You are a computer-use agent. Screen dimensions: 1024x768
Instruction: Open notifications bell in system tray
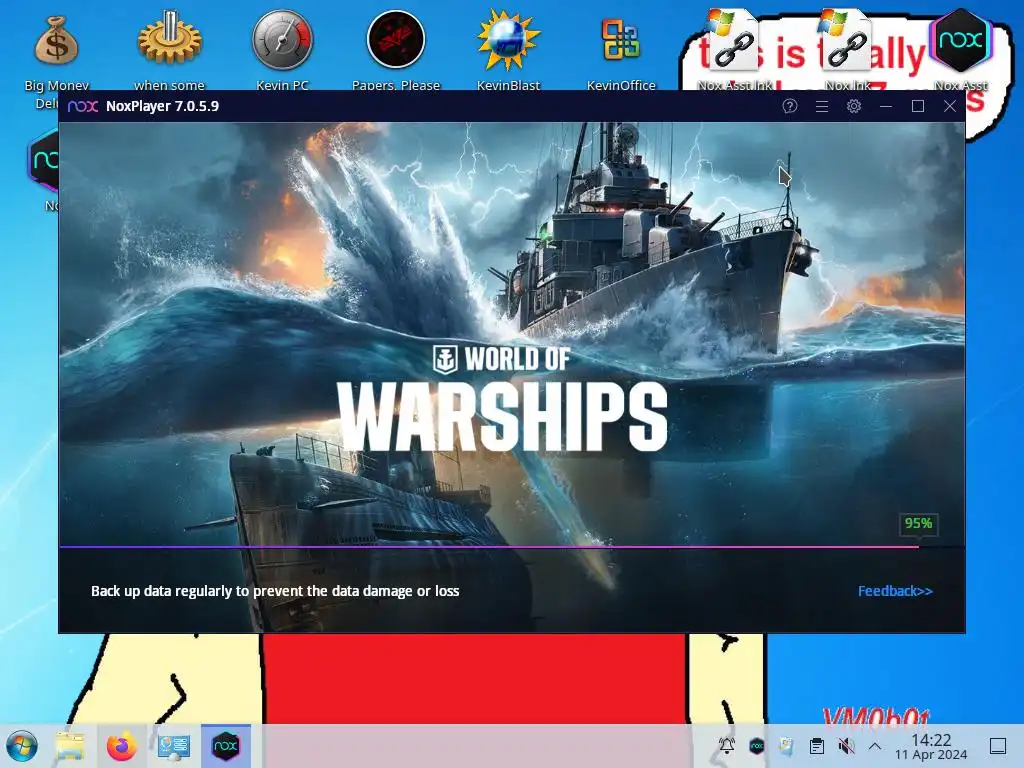pyautogui.click(x=726, y=746)
